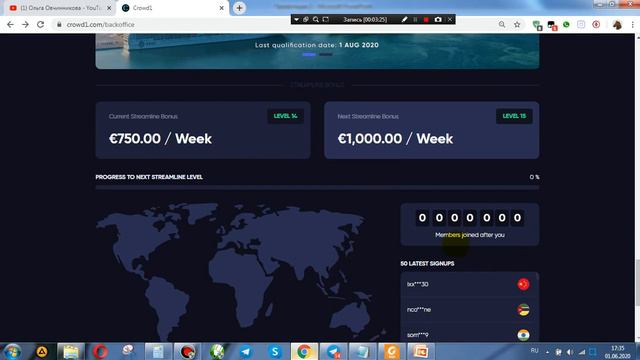
Task: Go back to previous page in Chrome
Action: 10,24
